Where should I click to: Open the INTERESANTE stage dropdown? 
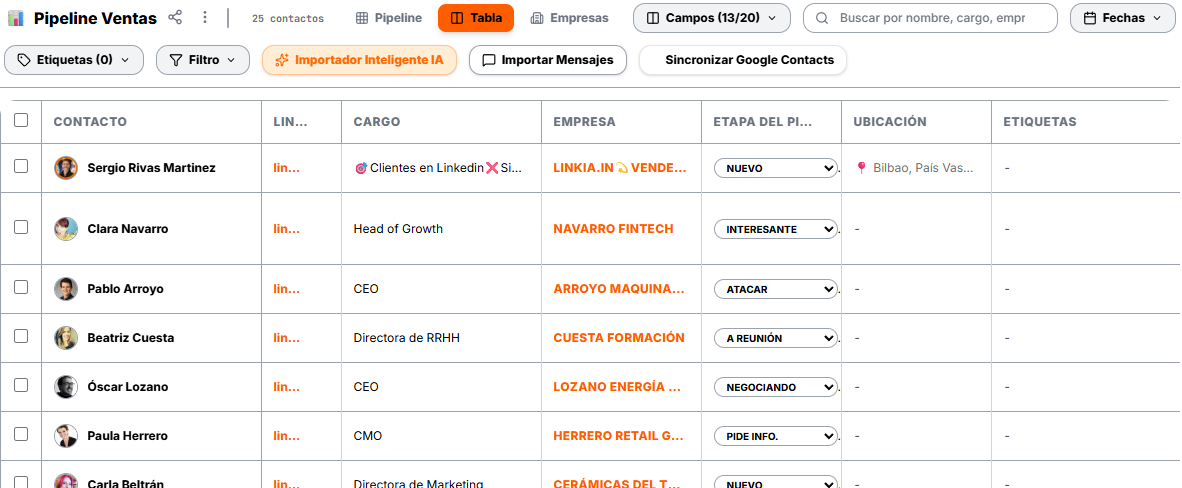(x=776, y=229)
